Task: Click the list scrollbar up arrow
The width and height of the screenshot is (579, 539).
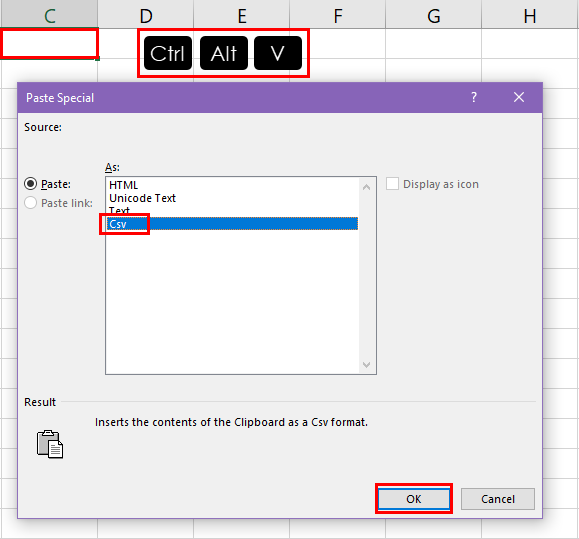Action: coord(366,187)
